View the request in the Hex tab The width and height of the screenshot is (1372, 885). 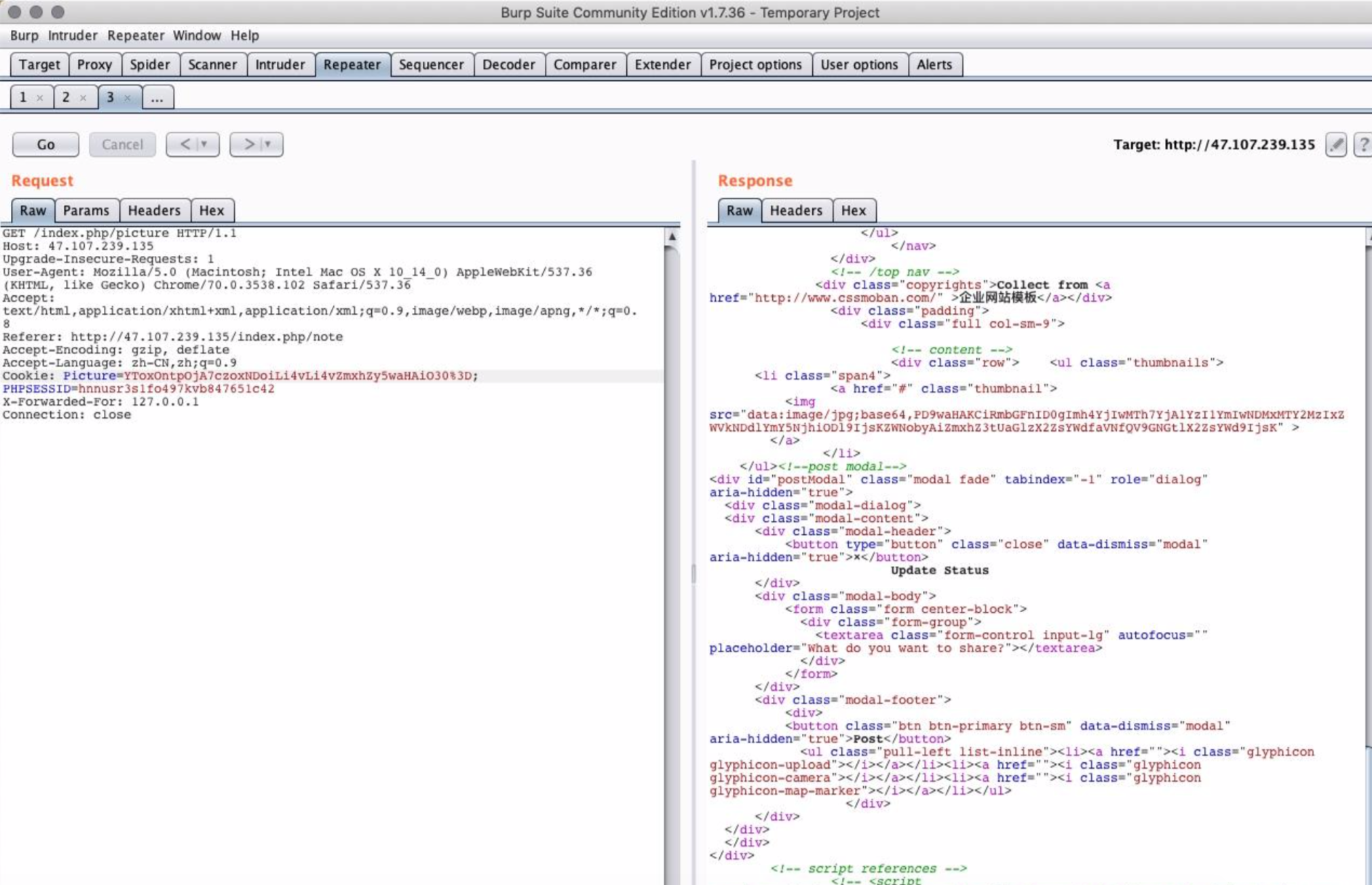211,210
